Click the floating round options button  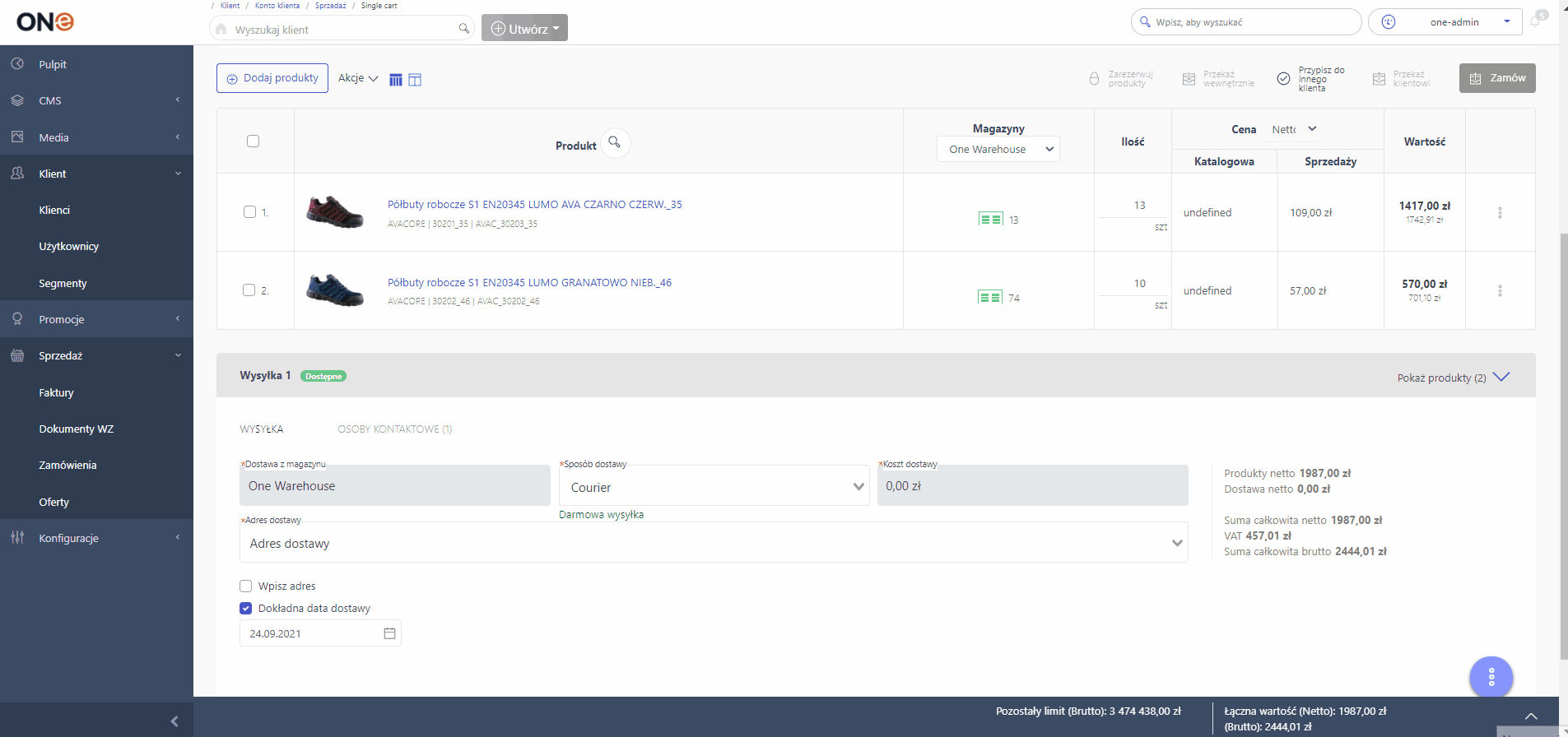pos(1491,677)
